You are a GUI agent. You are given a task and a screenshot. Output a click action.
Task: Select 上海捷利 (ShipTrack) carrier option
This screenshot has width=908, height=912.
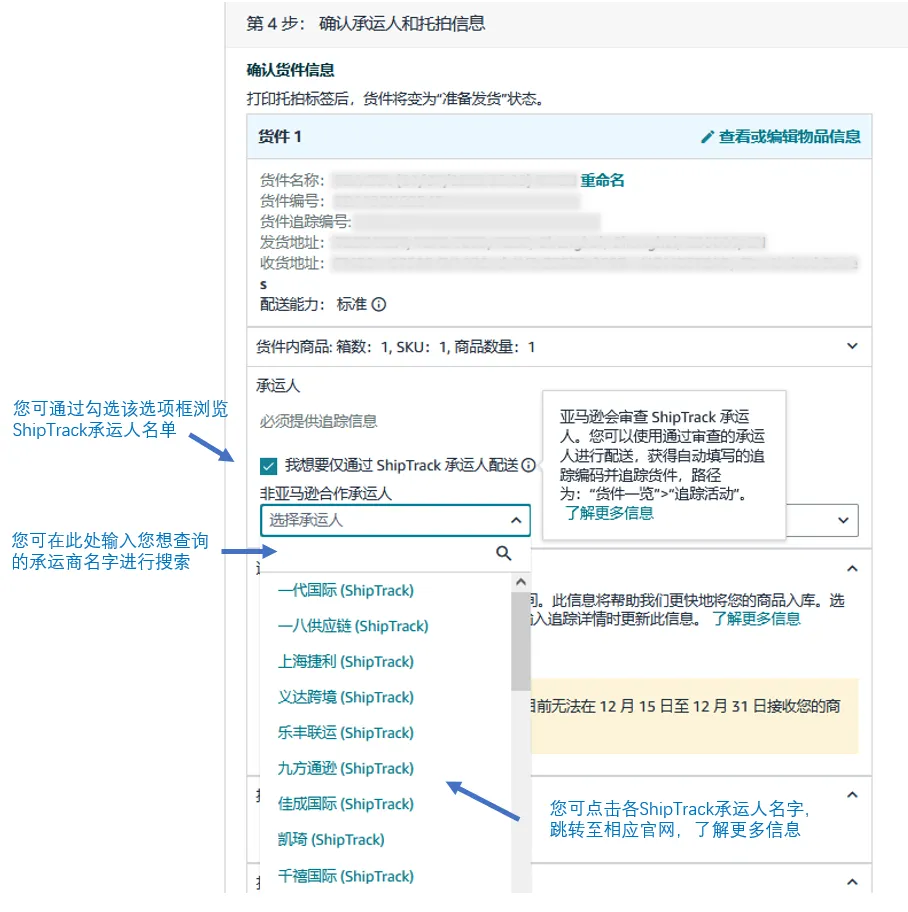pyautogui.click(x=345, y=661)
